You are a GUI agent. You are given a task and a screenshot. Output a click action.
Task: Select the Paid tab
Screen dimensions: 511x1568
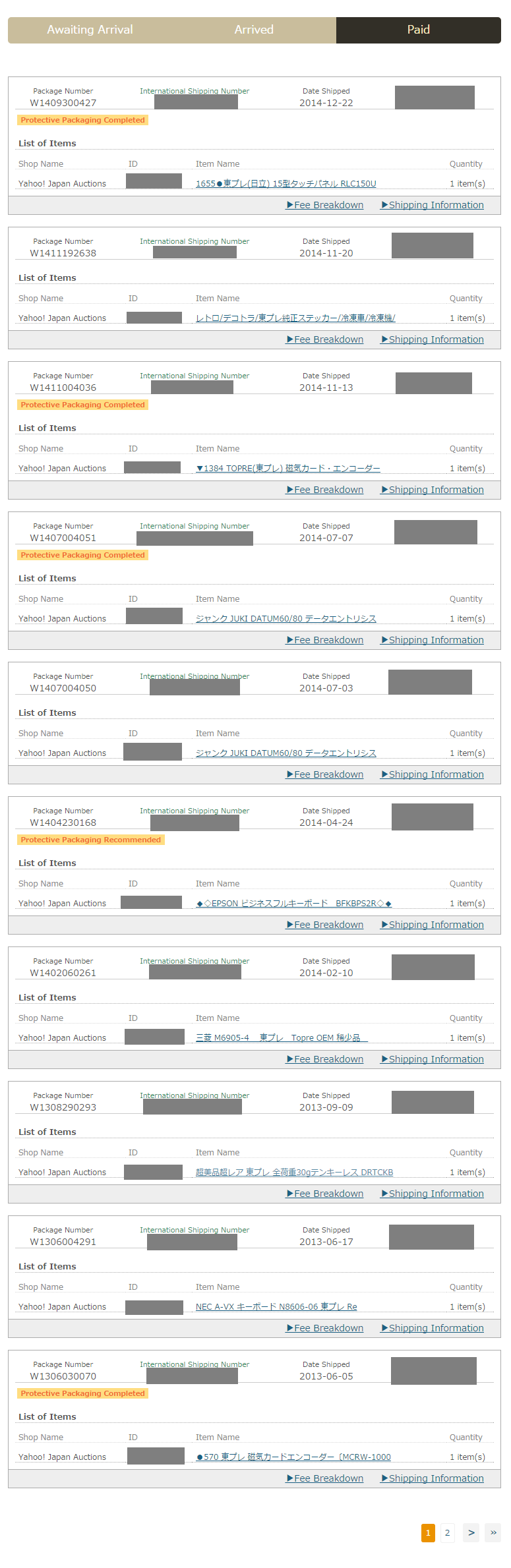tap(418, 30)
